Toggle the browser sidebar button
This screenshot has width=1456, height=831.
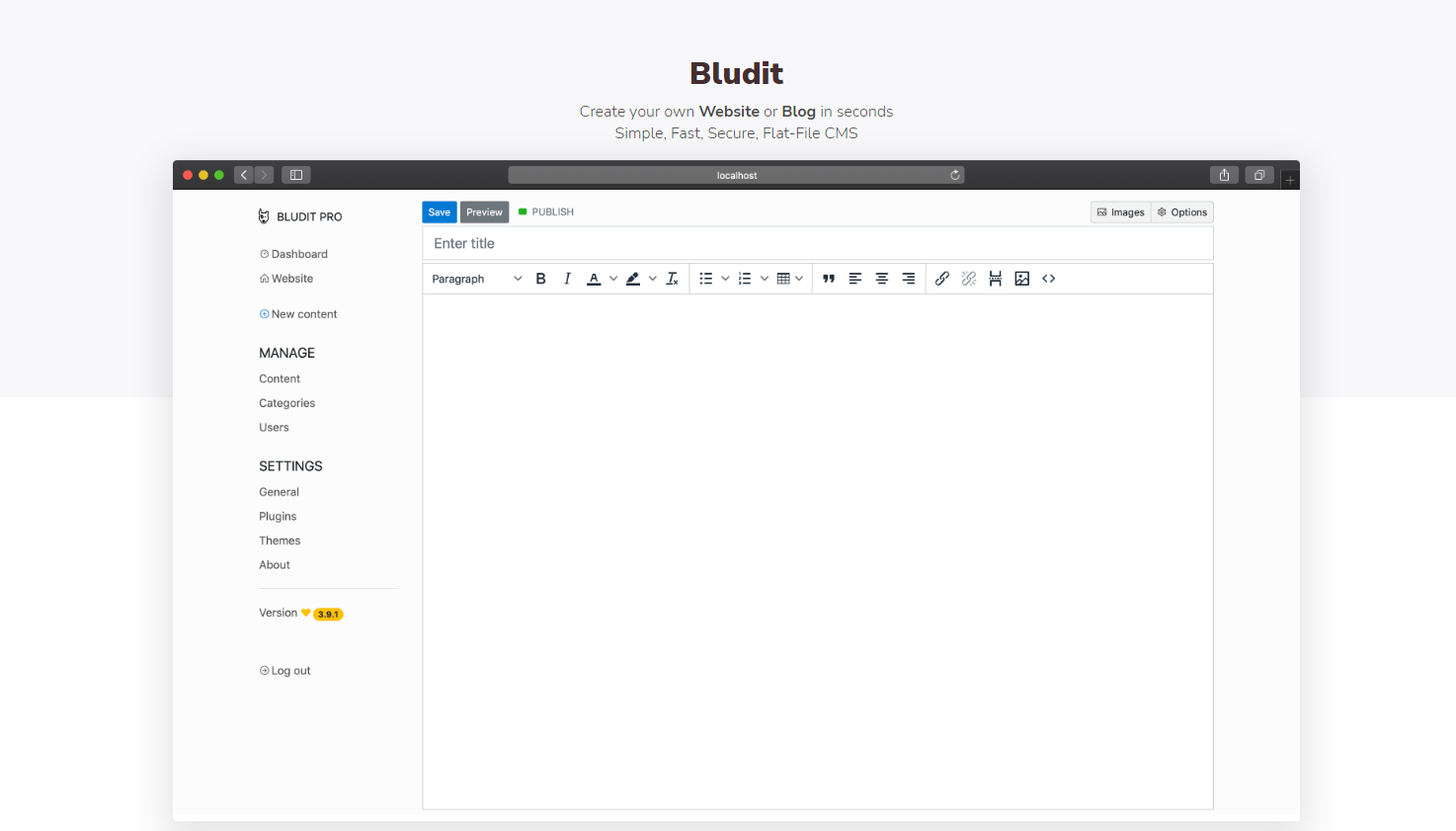pos(296,175)
